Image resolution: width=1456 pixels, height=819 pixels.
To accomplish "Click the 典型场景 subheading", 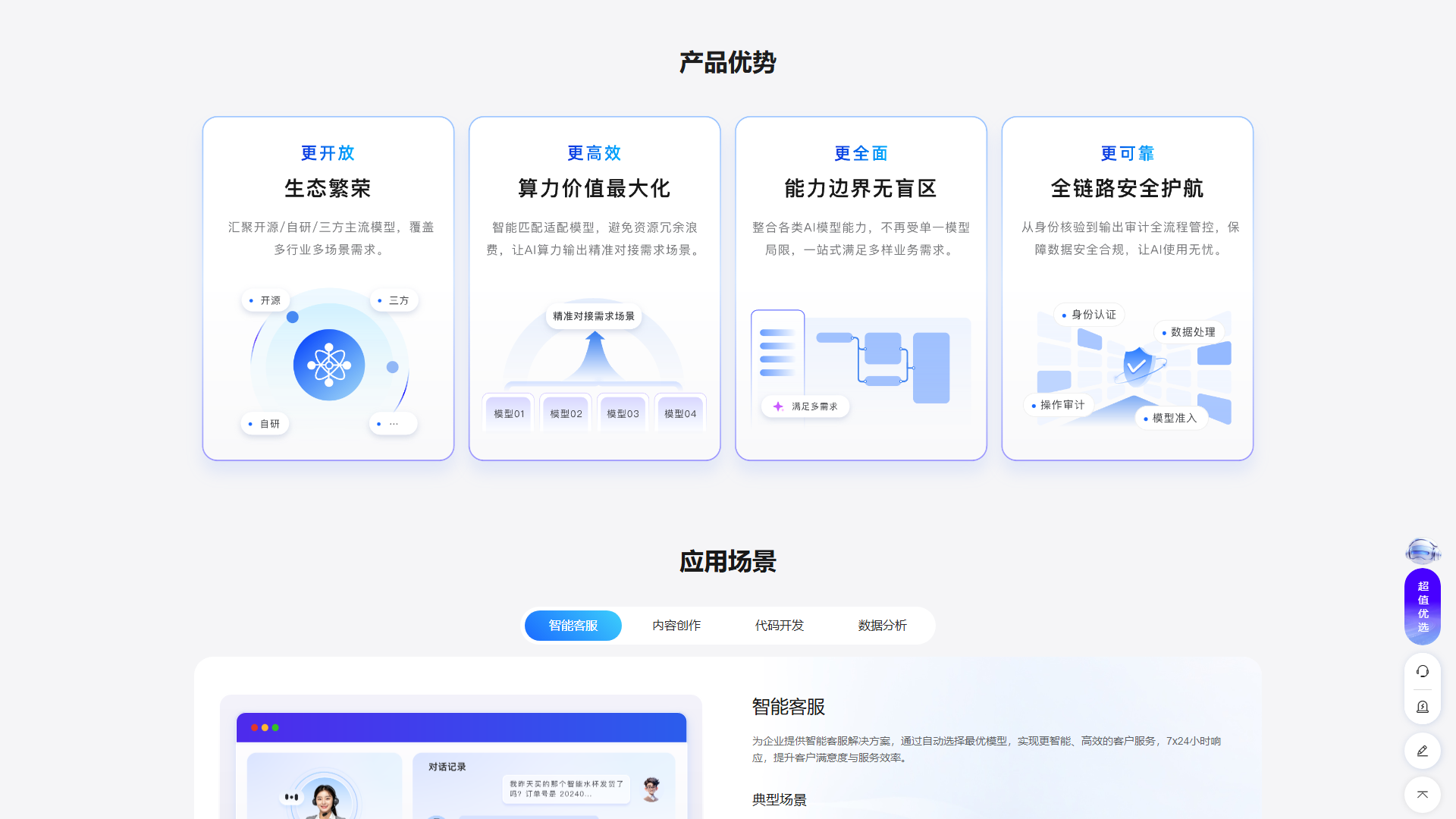I will (x=780, y=799).
